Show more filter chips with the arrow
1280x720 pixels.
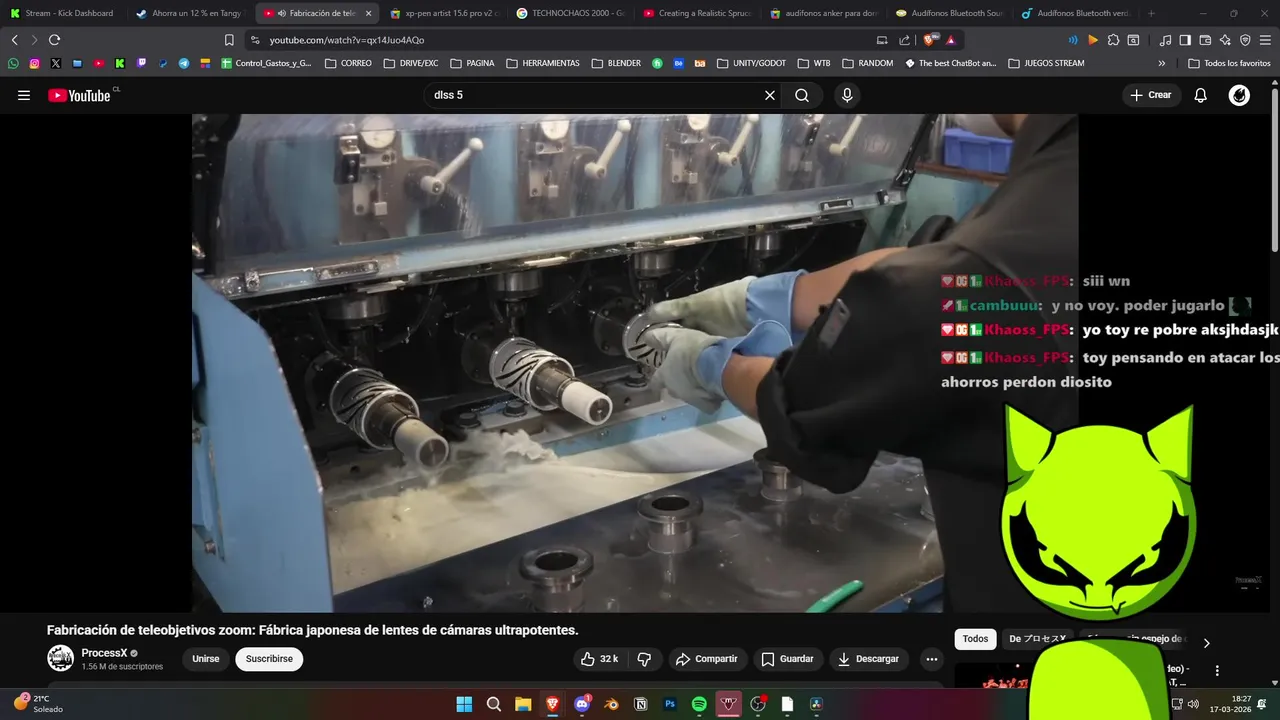point(1206,643)
